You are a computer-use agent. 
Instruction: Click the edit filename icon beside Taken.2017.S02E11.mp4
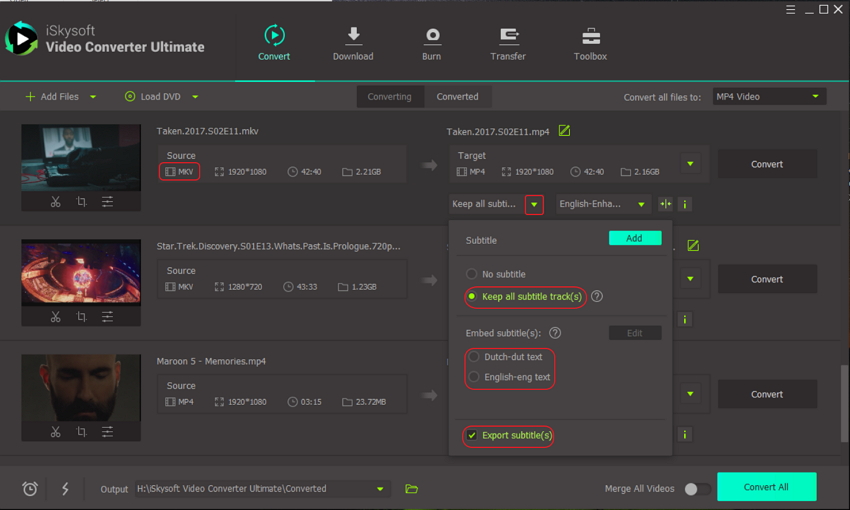pyautogui.click(x=565, y=131)
